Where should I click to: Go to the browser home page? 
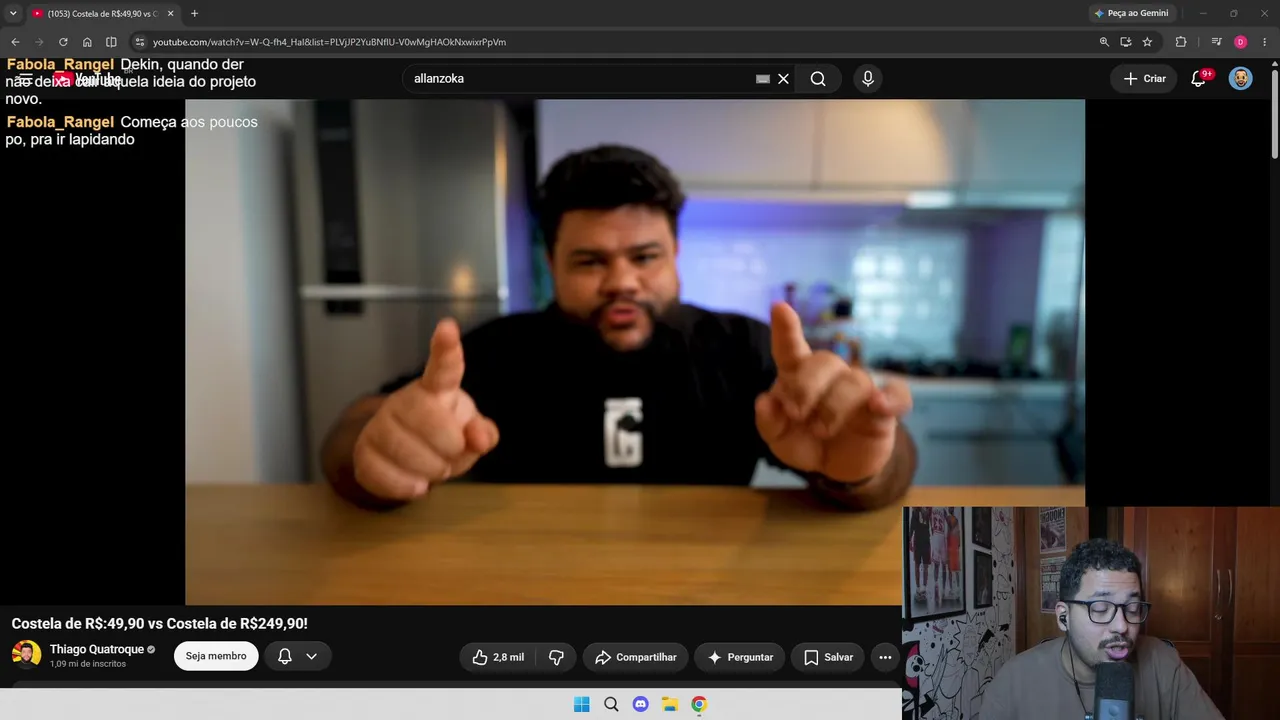[x=87, y=42]
